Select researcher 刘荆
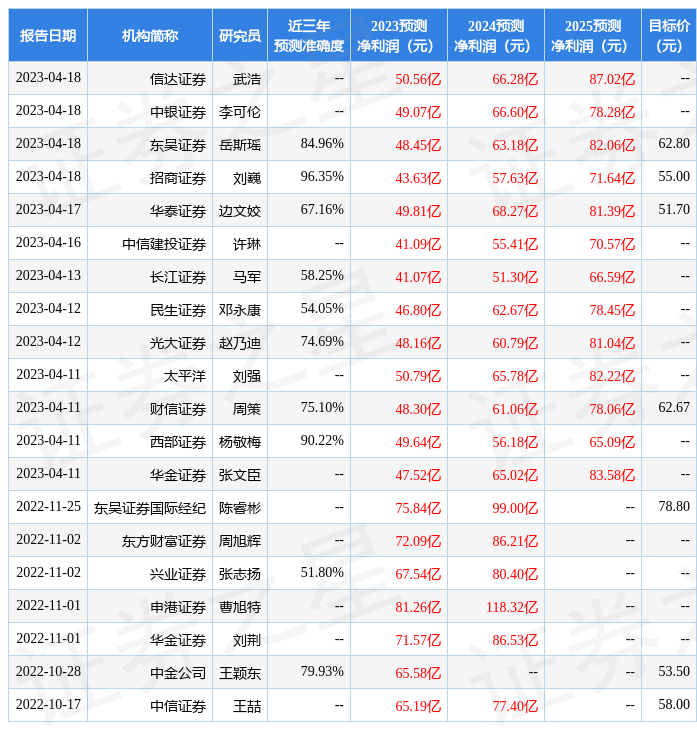 coord(247,641)
